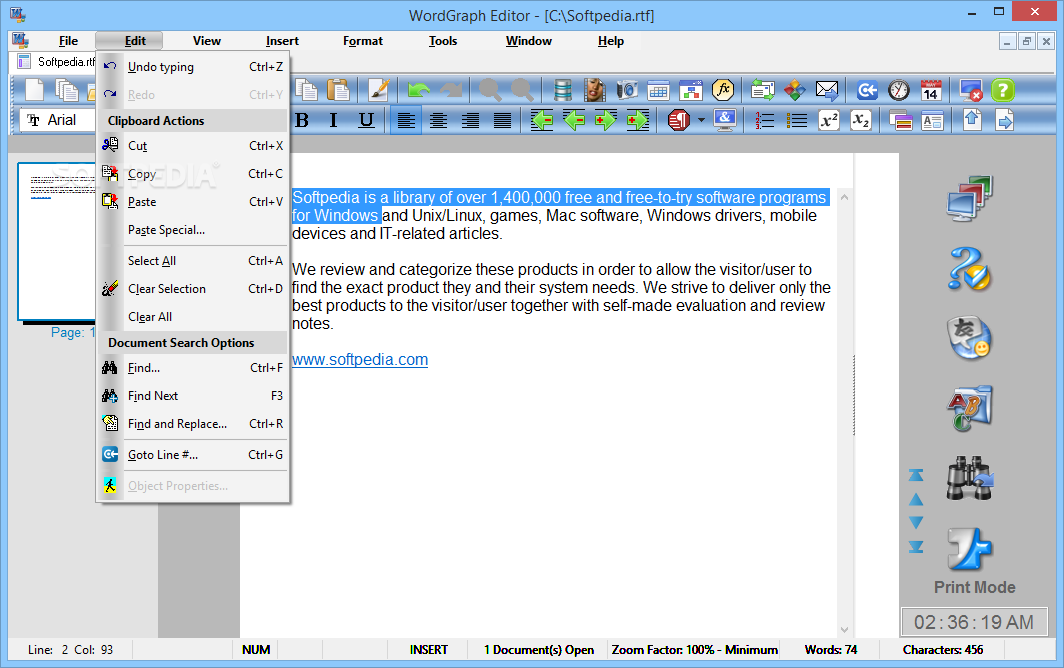The height and width of the screenshot is (668, 1064).
Task: Choose Clear Selection from Edit menu
Action: pos(193,289)
